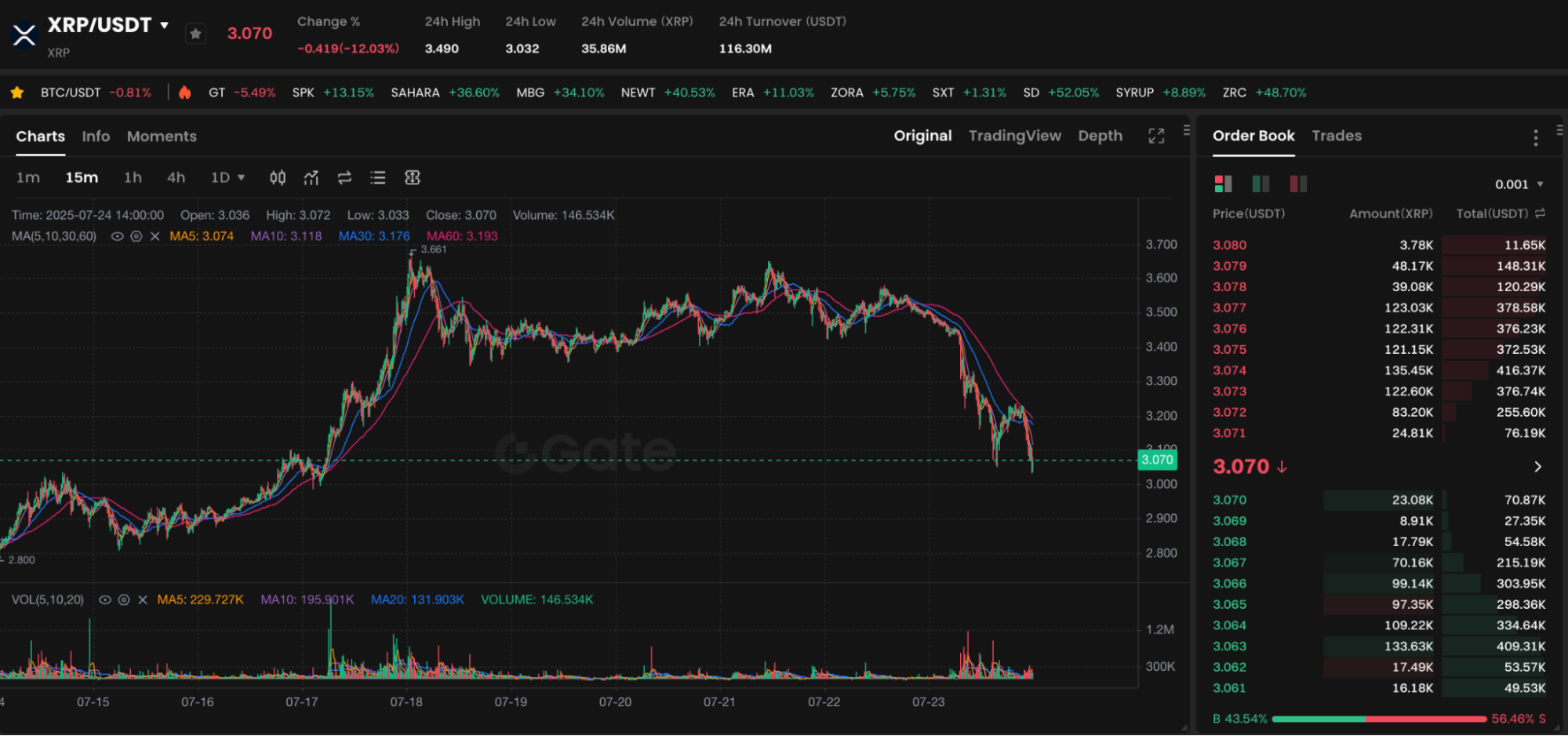Screen dimensions: 1568x736
Task: Click the Price(USDT) column header
Action: point(1249,213)
